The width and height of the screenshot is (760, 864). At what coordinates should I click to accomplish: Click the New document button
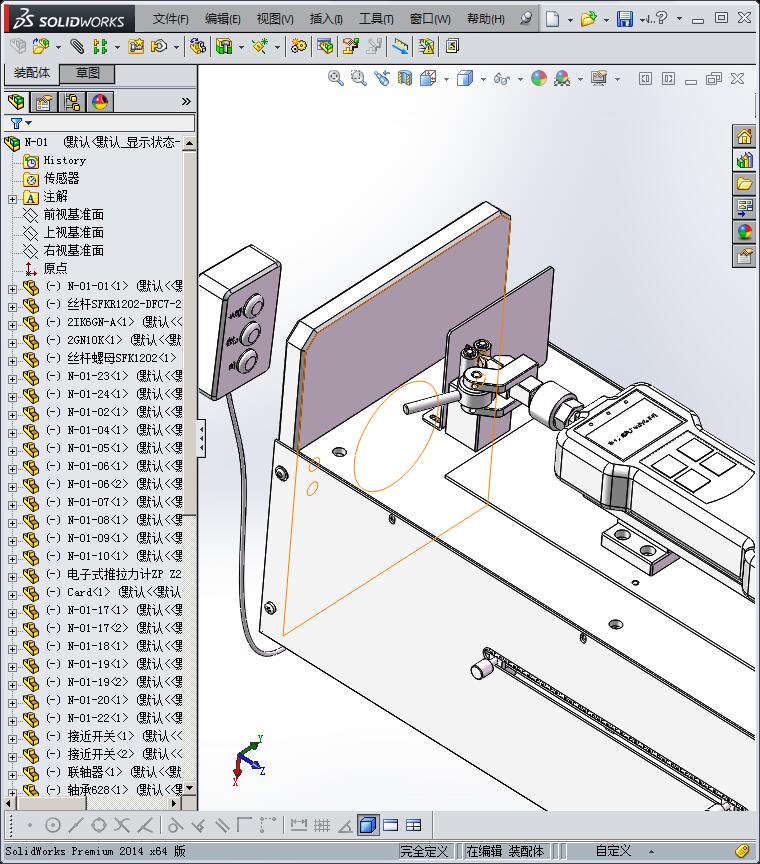tap(552, 19)
